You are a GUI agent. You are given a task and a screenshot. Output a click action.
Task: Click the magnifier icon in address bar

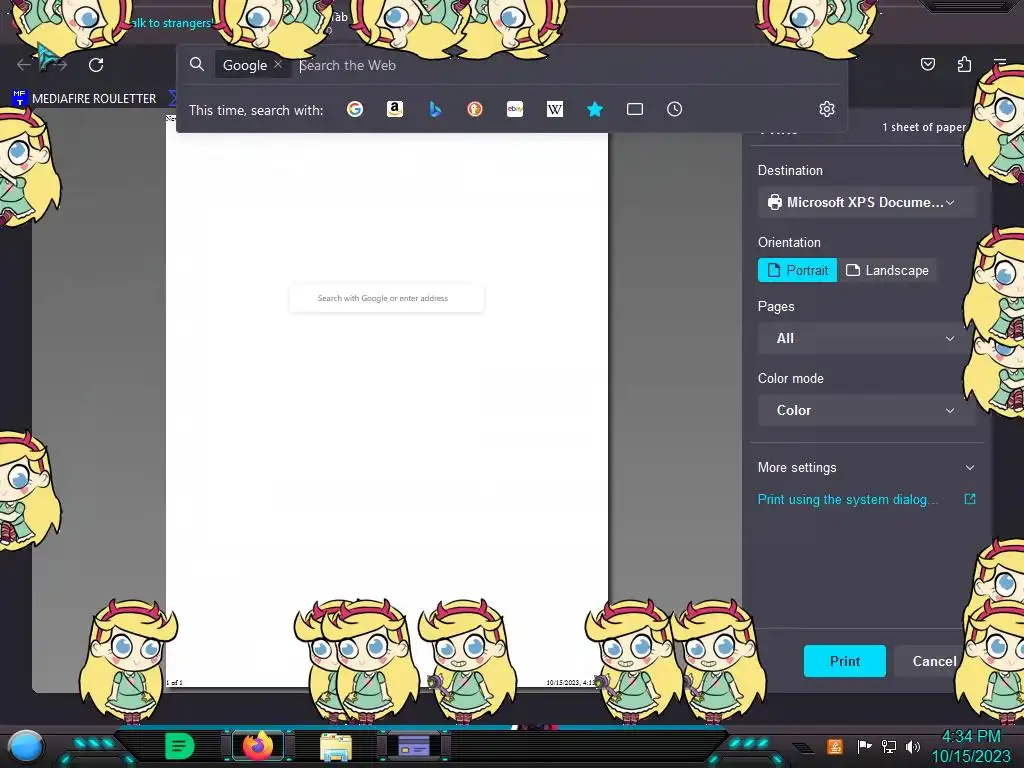tap(197, 65)
